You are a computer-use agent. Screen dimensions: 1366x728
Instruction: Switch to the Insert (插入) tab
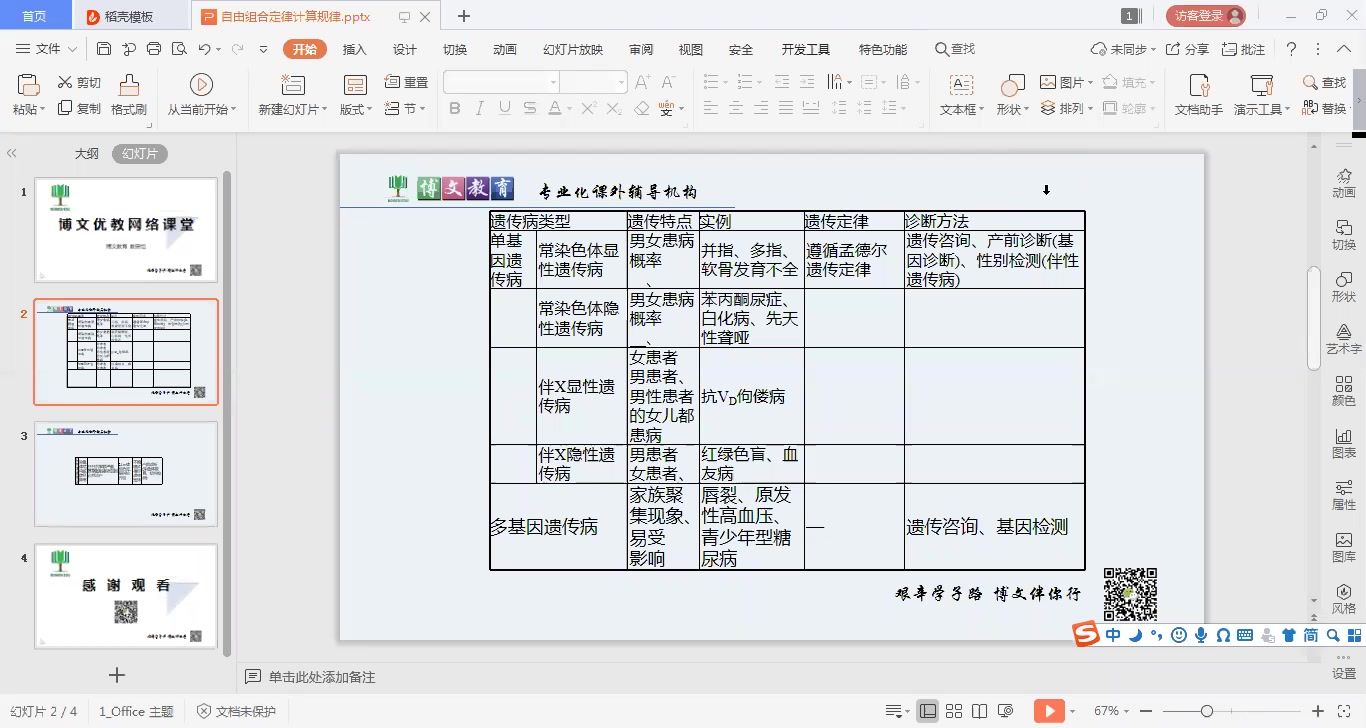(355, 49)
